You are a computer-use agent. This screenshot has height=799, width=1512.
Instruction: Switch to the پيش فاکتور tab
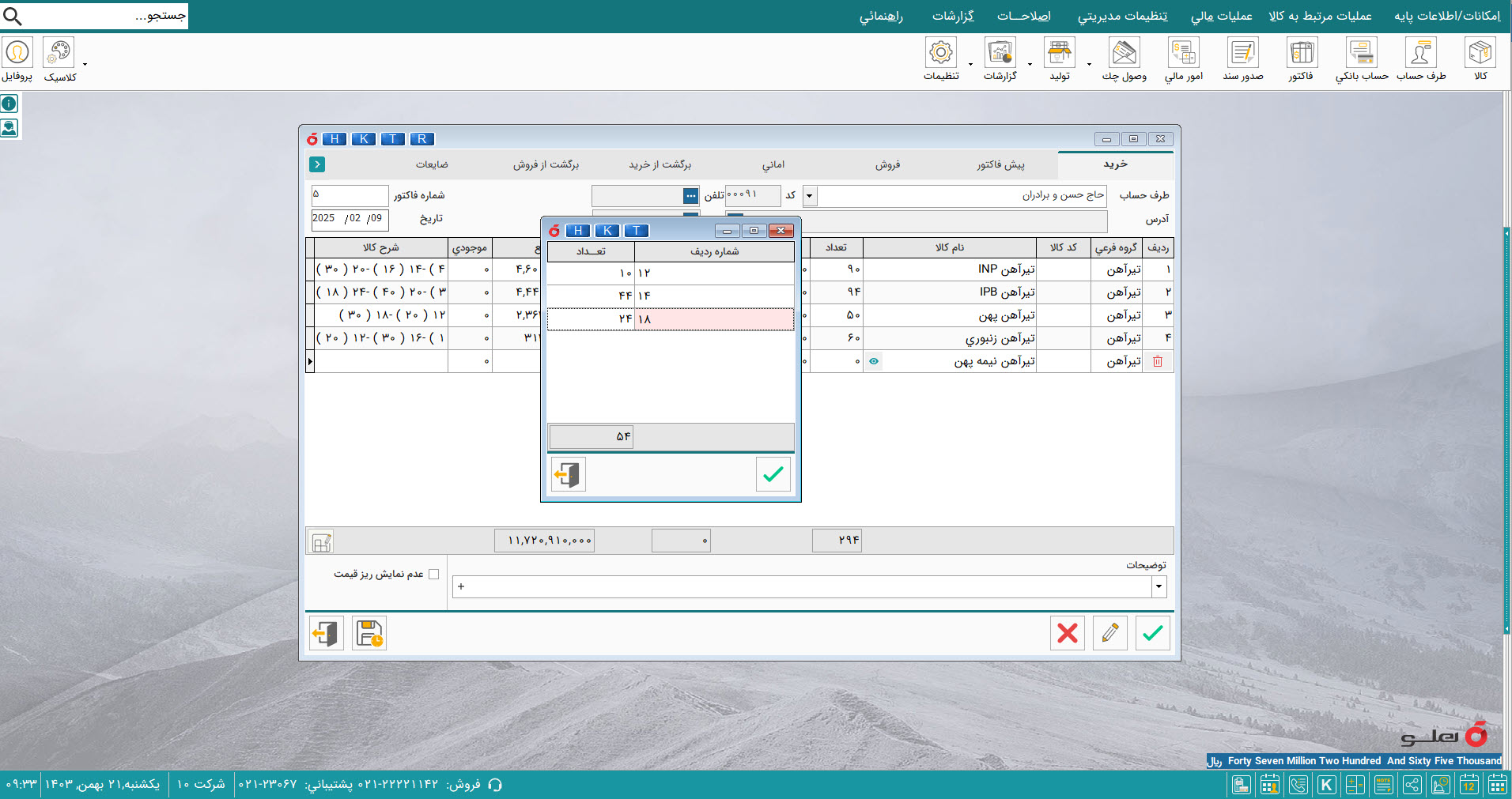[x=1000, y=164]
